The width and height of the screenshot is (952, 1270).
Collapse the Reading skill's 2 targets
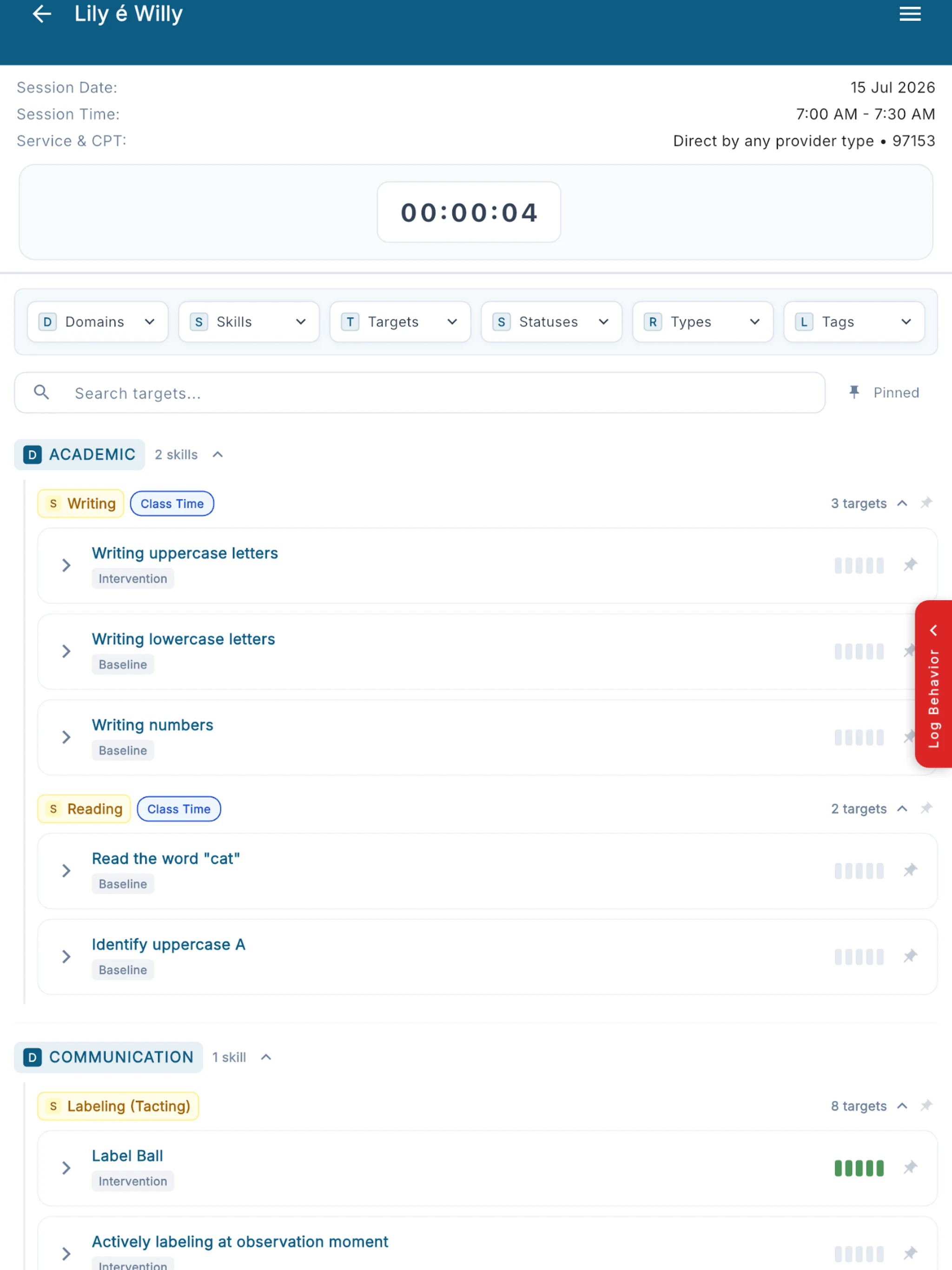coord(902,809)
